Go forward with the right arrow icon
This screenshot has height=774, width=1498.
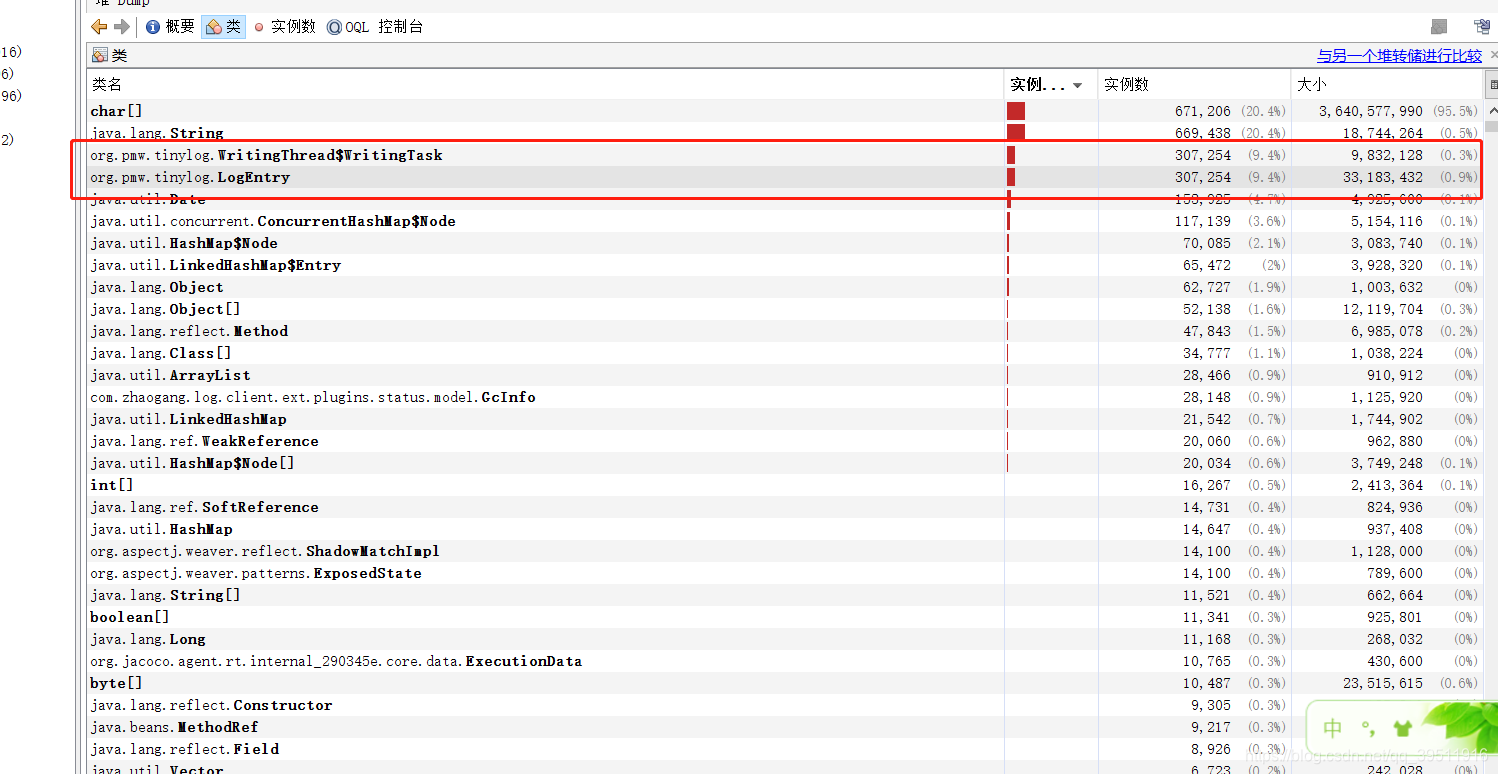[122, 27]
